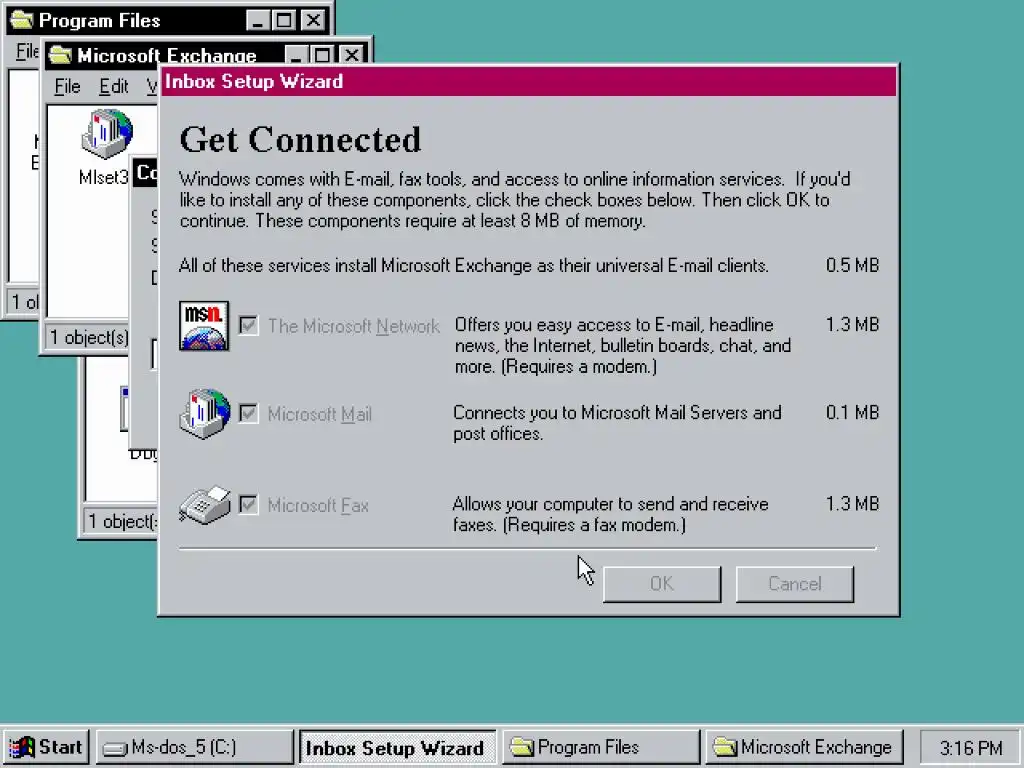Click the Microsoft Mail globe icon in the wizard

204,413
